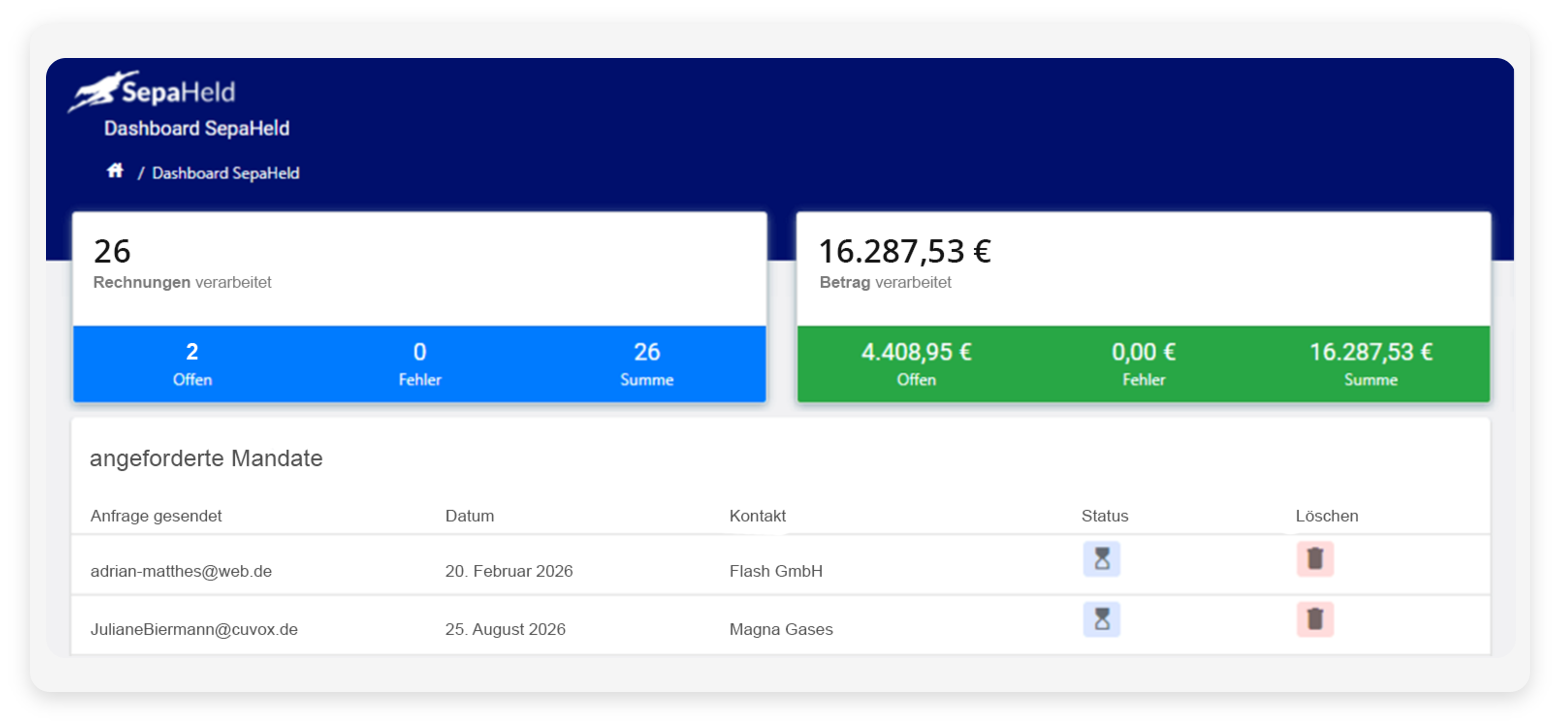Select the Flash GmbH contact
Screen dimensions: 1560x728
776,572
